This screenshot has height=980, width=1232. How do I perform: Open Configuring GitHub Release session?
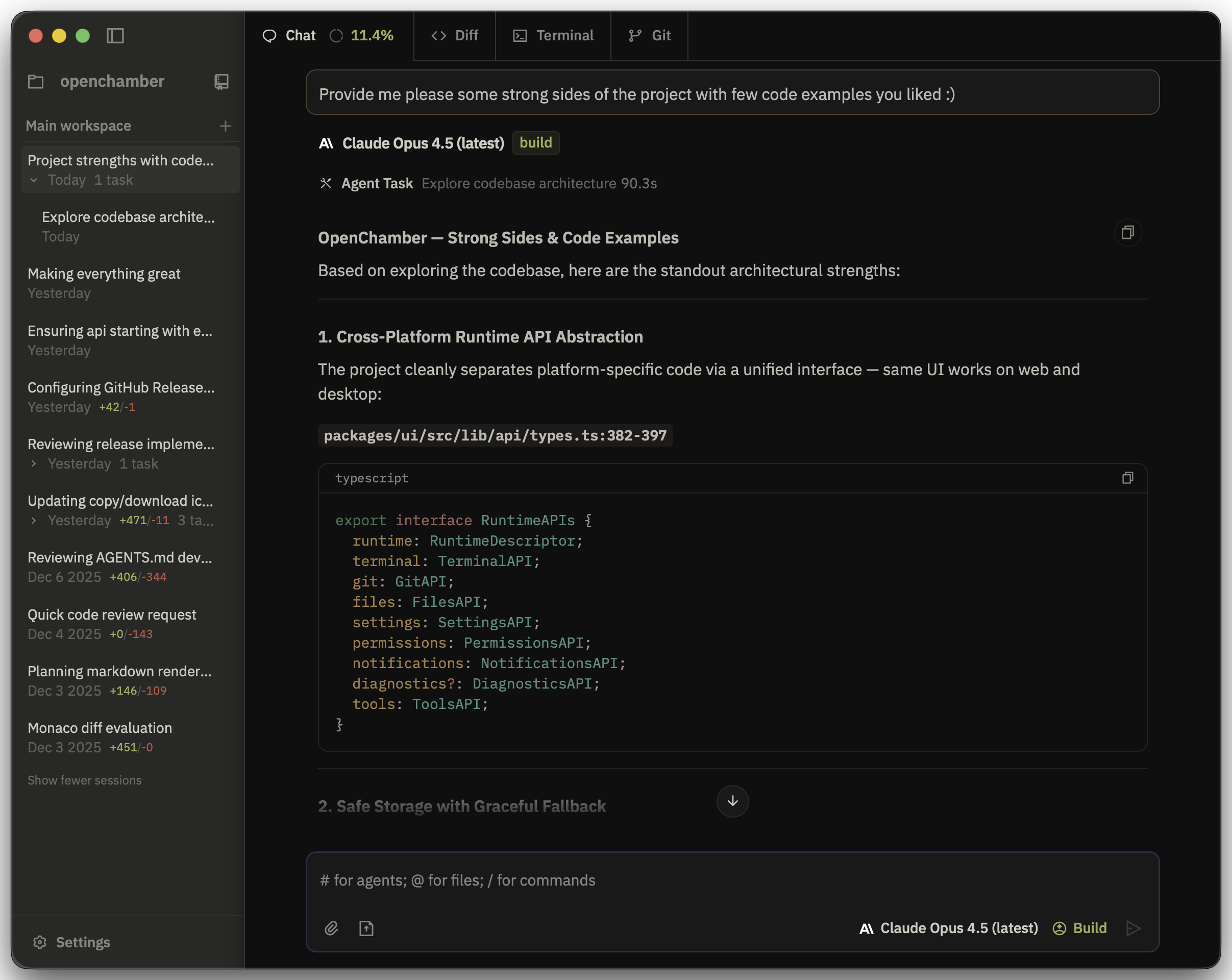click(x=130, y=397)
